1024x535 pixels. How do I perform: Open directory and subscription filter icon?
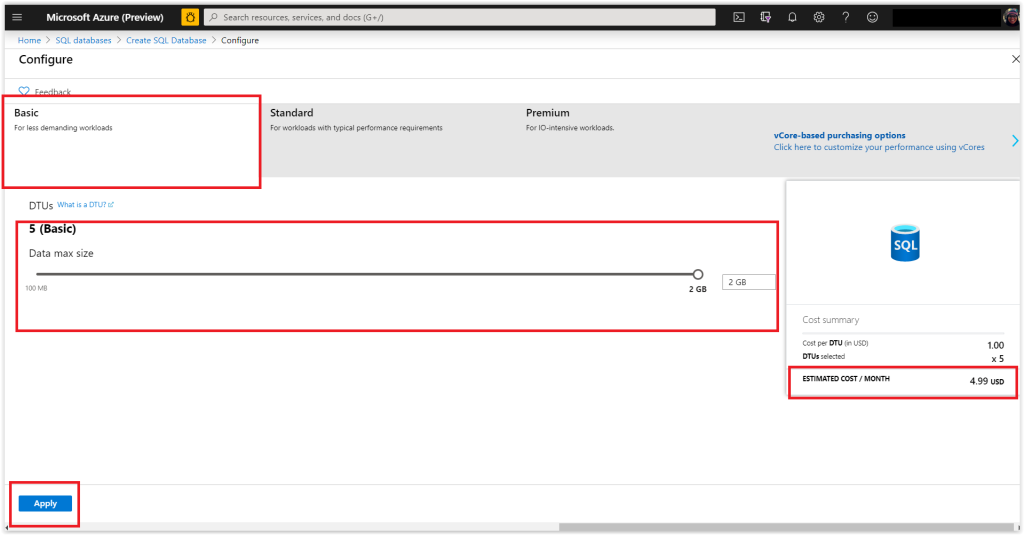click(765, 18)
